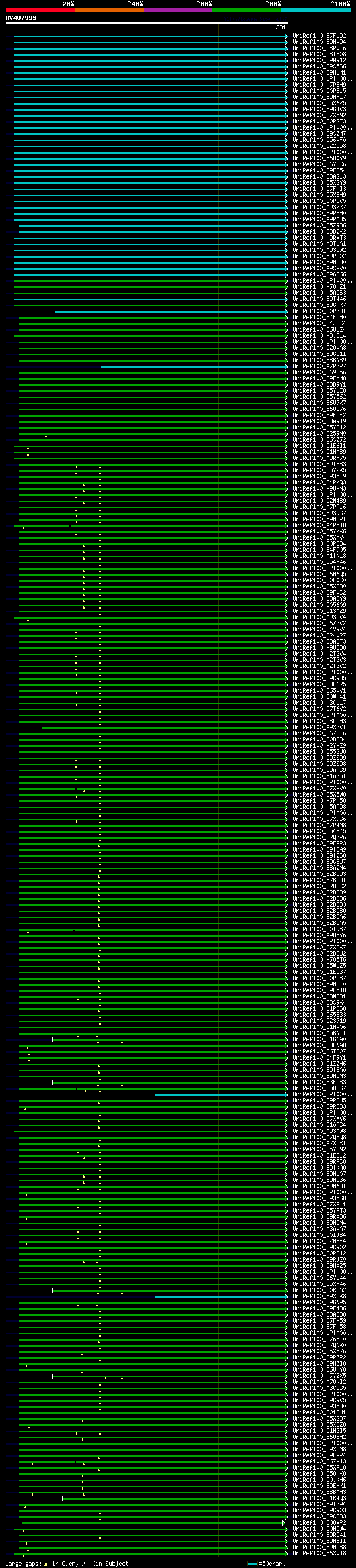
Task: Open hit UniRef100_Q5Z986
Action: coord(319,225)
